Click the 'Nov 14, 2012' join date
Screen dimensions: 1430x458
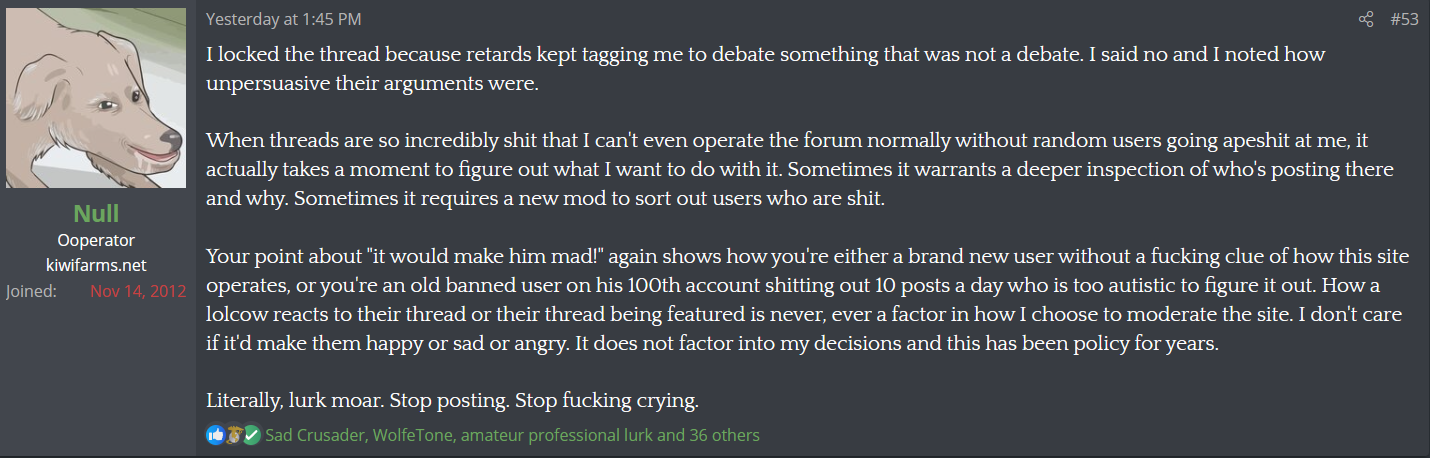(138, 292)
